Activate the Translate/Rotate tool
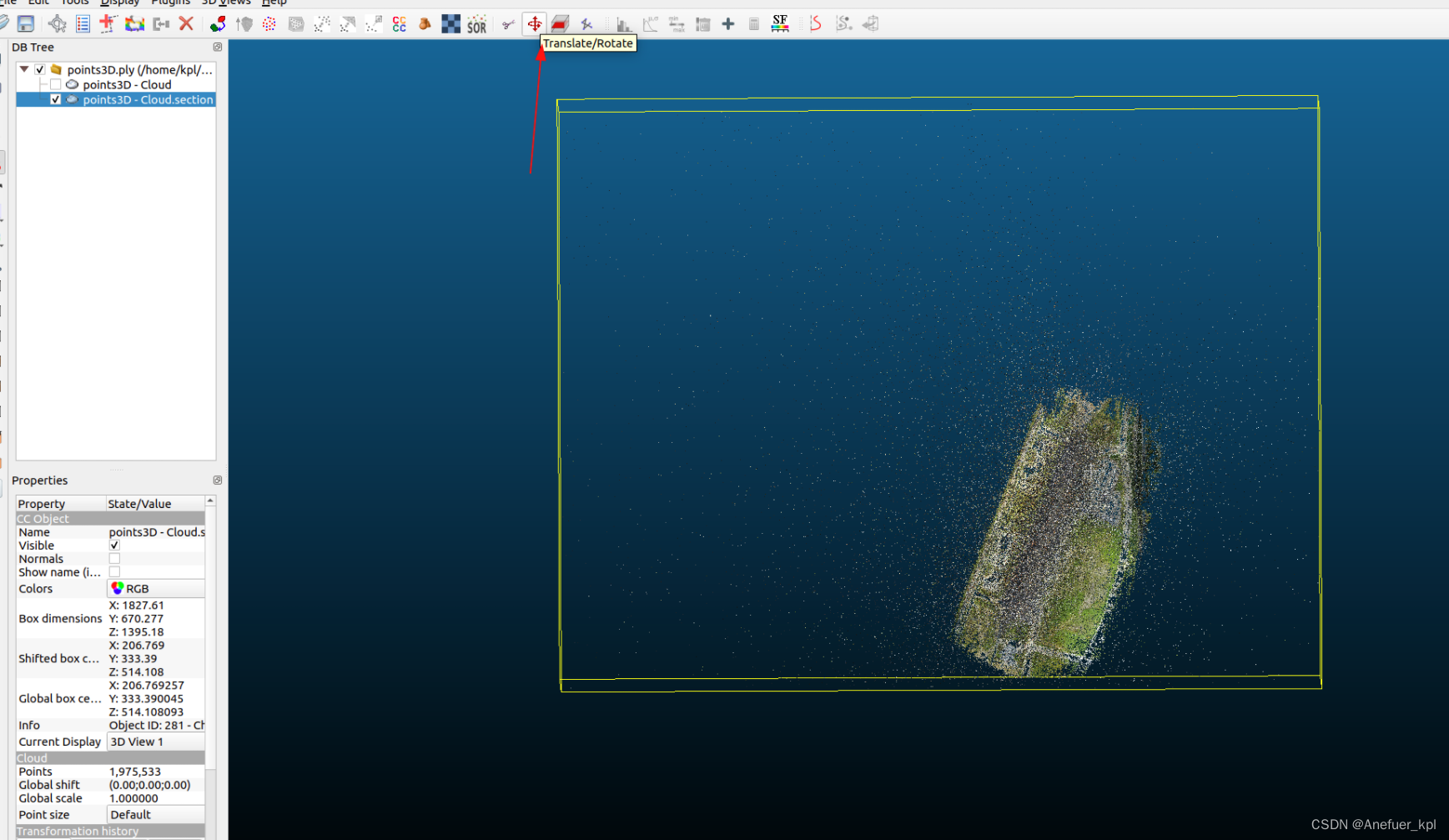The image size is (1449, 840). 535,24
